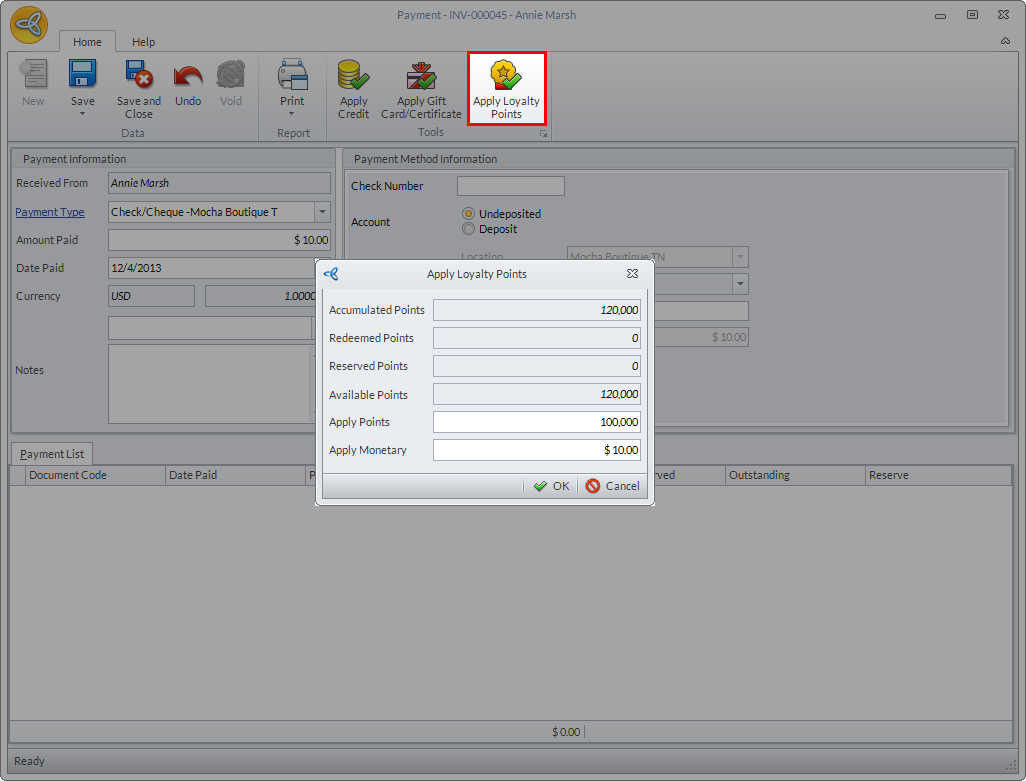Click the Apply Credit icon

353,75
